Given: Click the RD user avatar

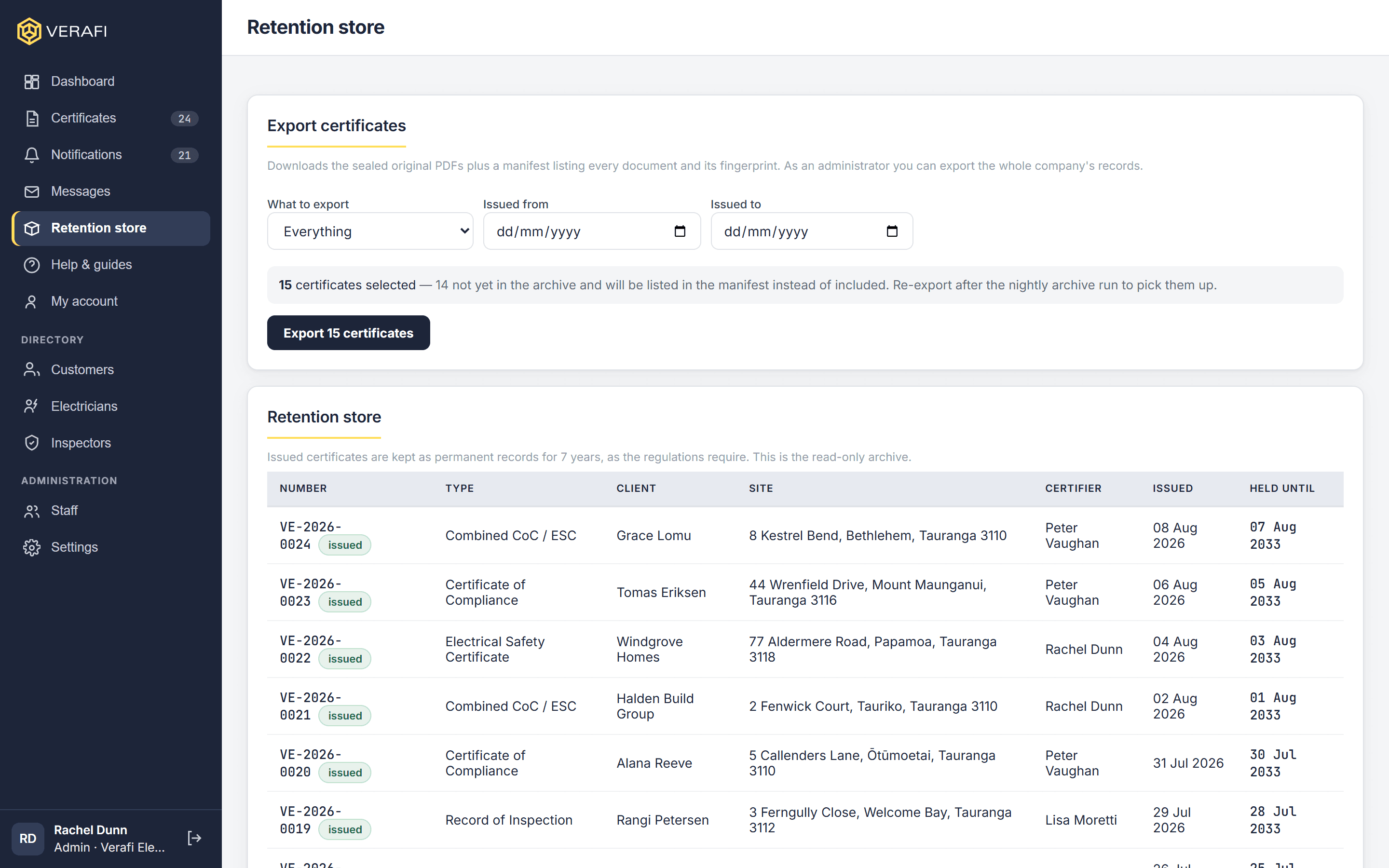Looking at the screenshot, I should [x=28, y=838].
